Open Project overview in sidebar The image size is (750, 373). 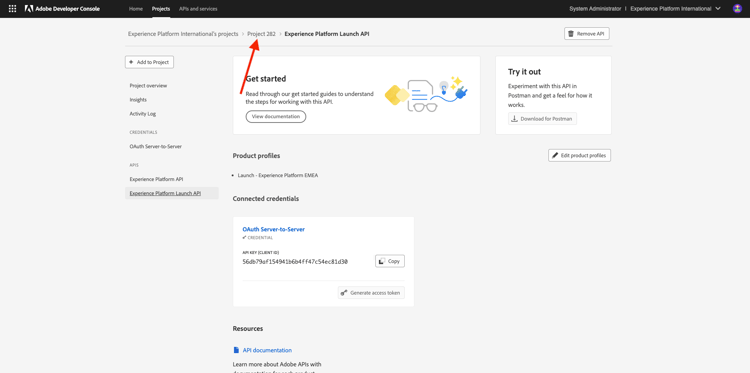148,86
